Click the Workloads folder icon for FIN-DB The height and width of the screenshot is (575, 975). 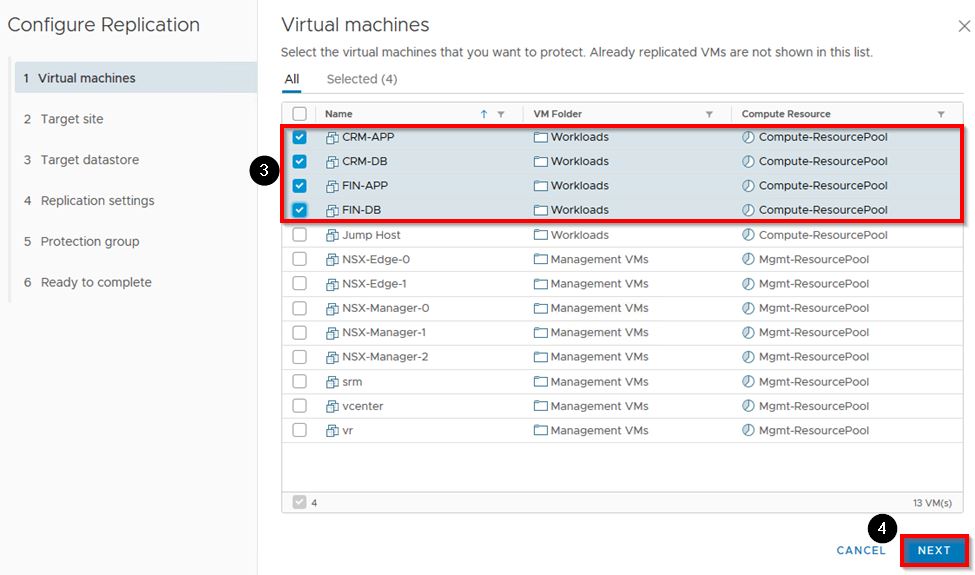[x=540, y=211]
